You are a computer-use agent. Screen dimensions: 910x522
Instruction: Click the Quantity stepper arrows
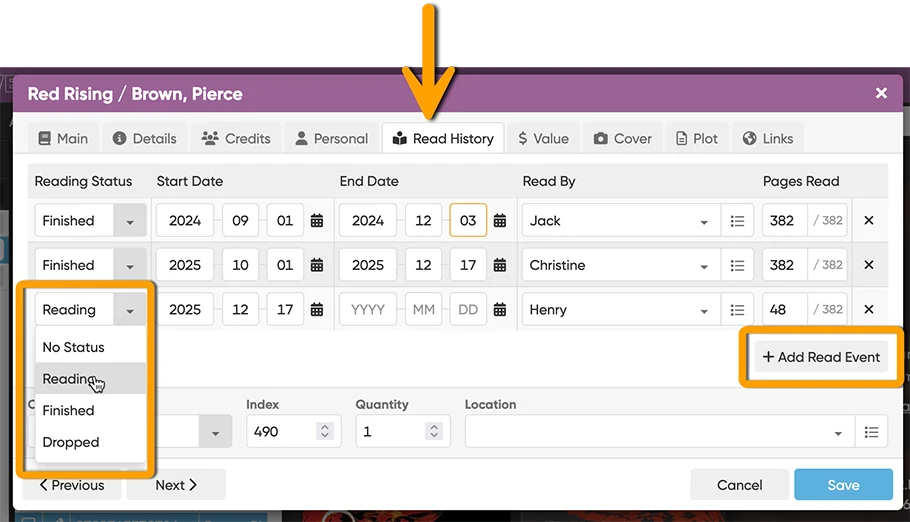(x=433, y=431)
